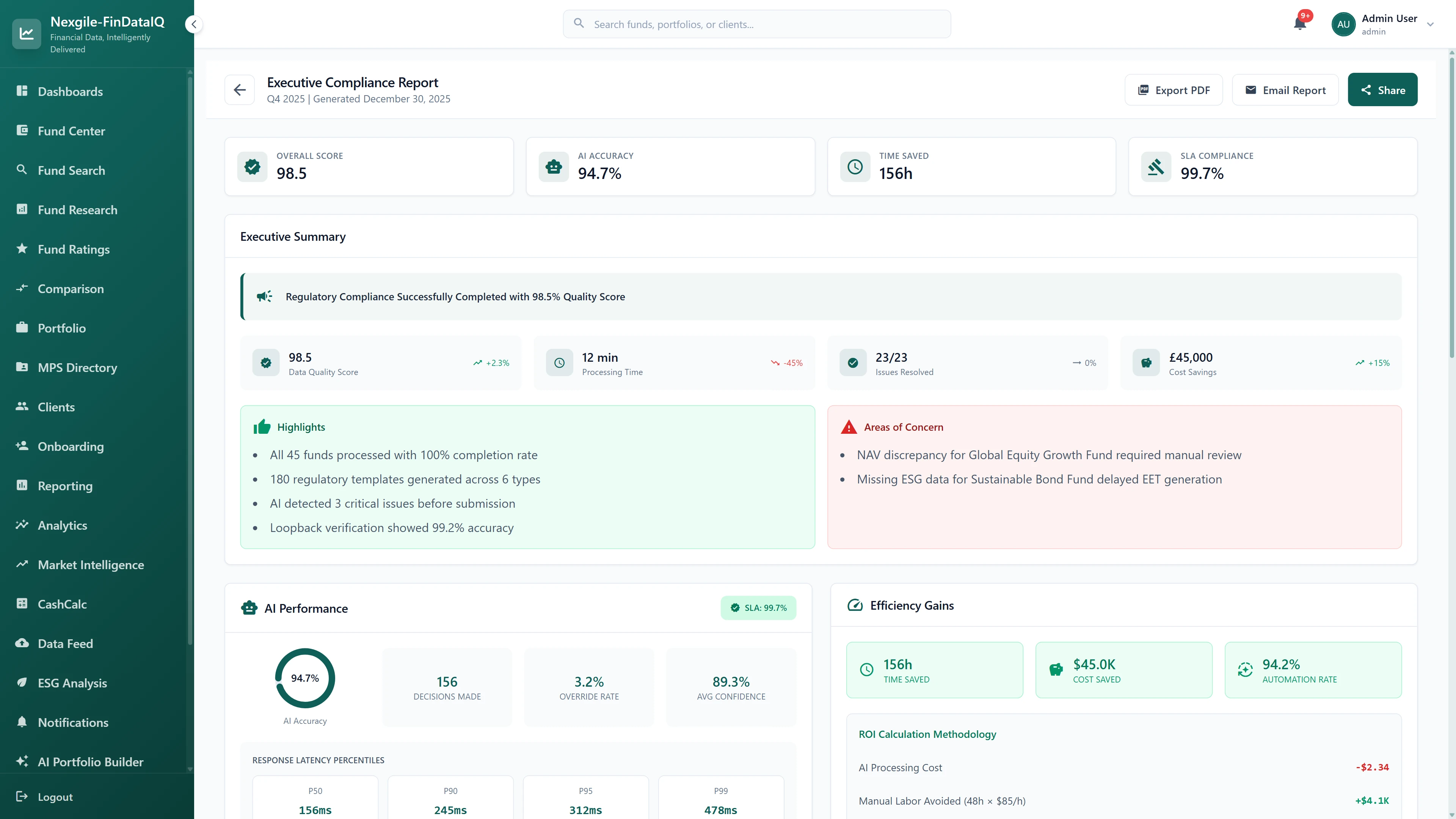The image size is (1456, 819).
Task: Click the Fund Ratings star icon
Action: pyautogui.click(x=22, y=249)
